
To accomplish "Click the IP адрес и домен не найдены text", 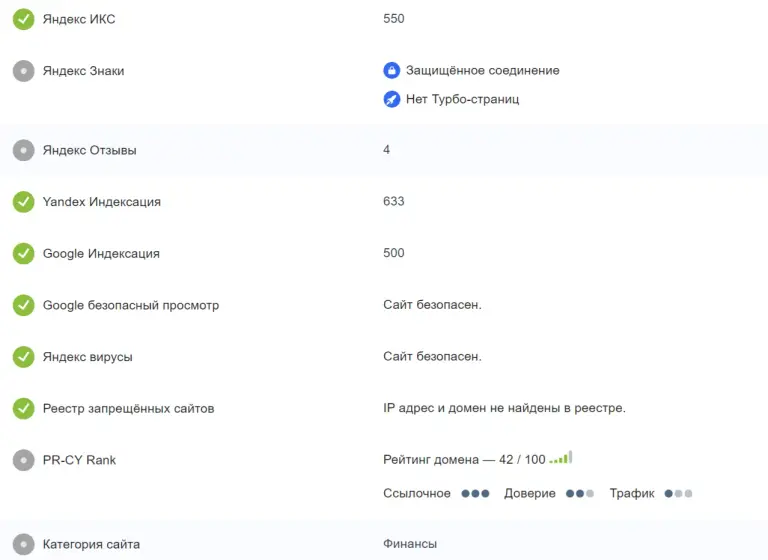I will click(504, 408).
